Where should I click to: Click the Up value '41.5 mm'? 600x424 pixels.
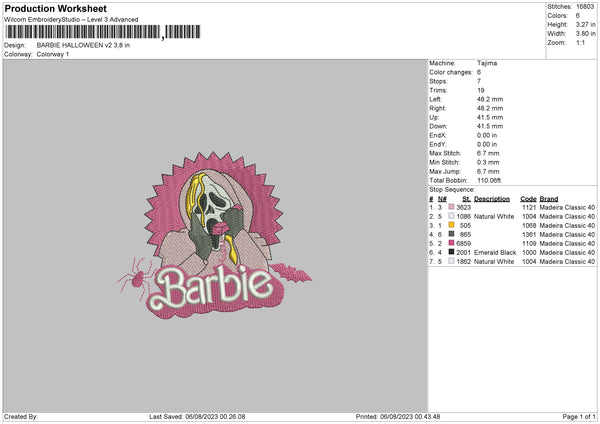coord(490,117)
